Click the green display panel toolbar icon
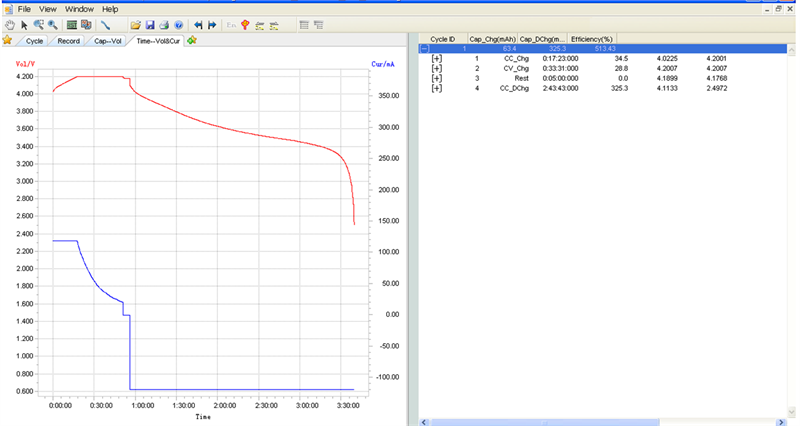The image size is (800, 426). tap(72, 24)
